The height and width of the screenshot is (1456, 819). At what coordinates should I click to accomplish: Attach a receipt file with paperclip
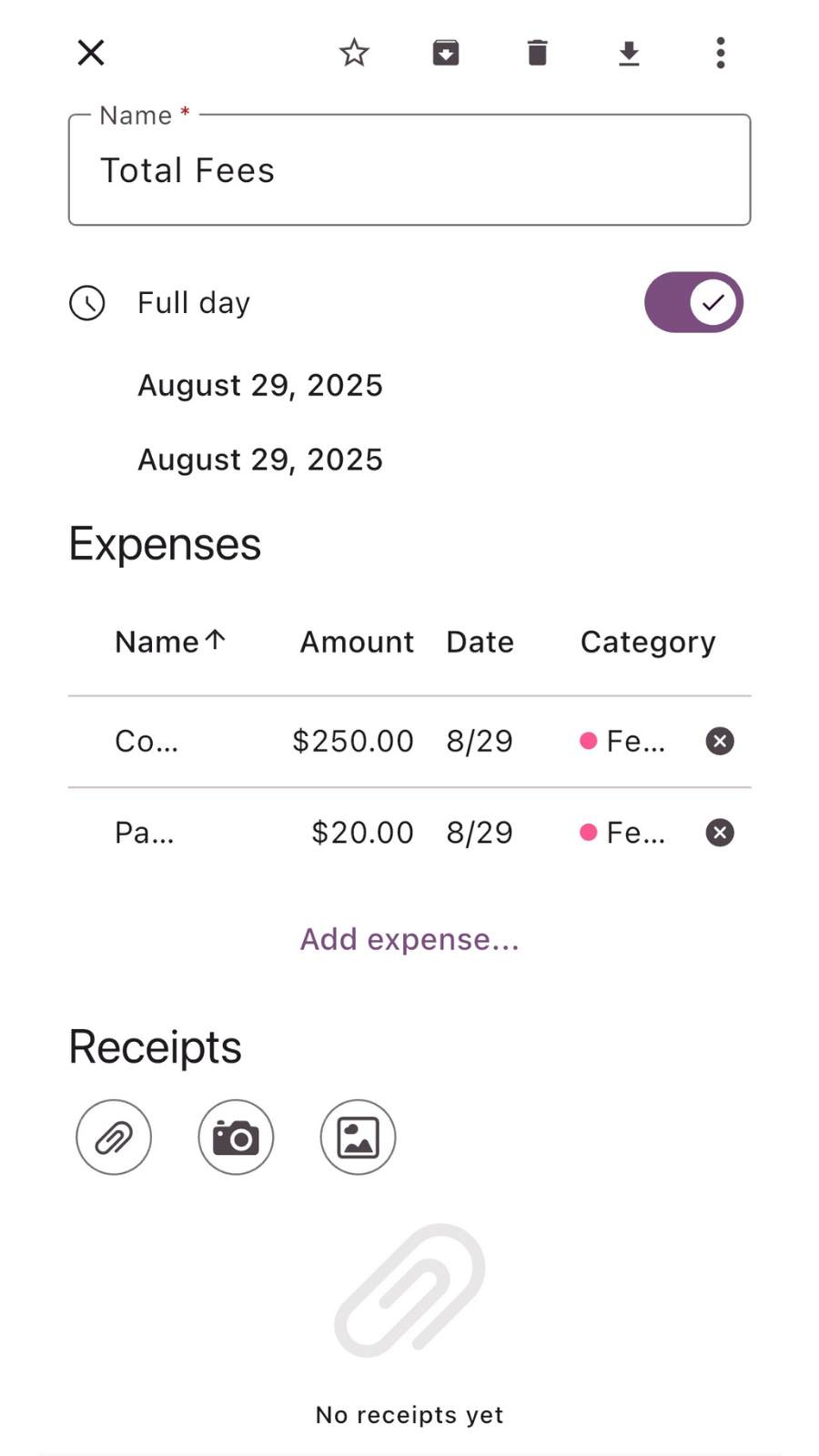[114, 1137]
